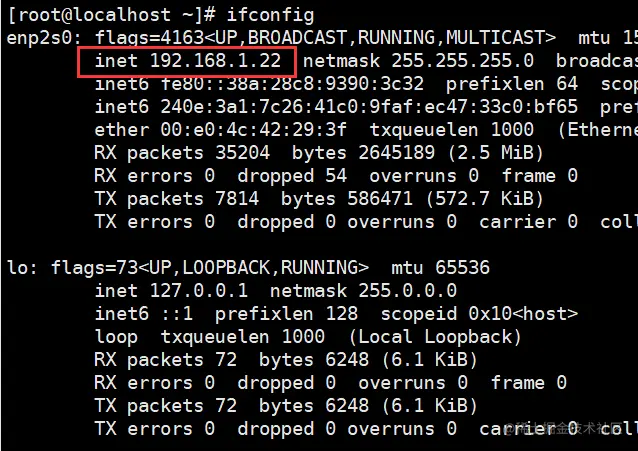
Task: Click the [root@localhost ~]# prompt
Action: pyautogui.click(x=111, y=15)
